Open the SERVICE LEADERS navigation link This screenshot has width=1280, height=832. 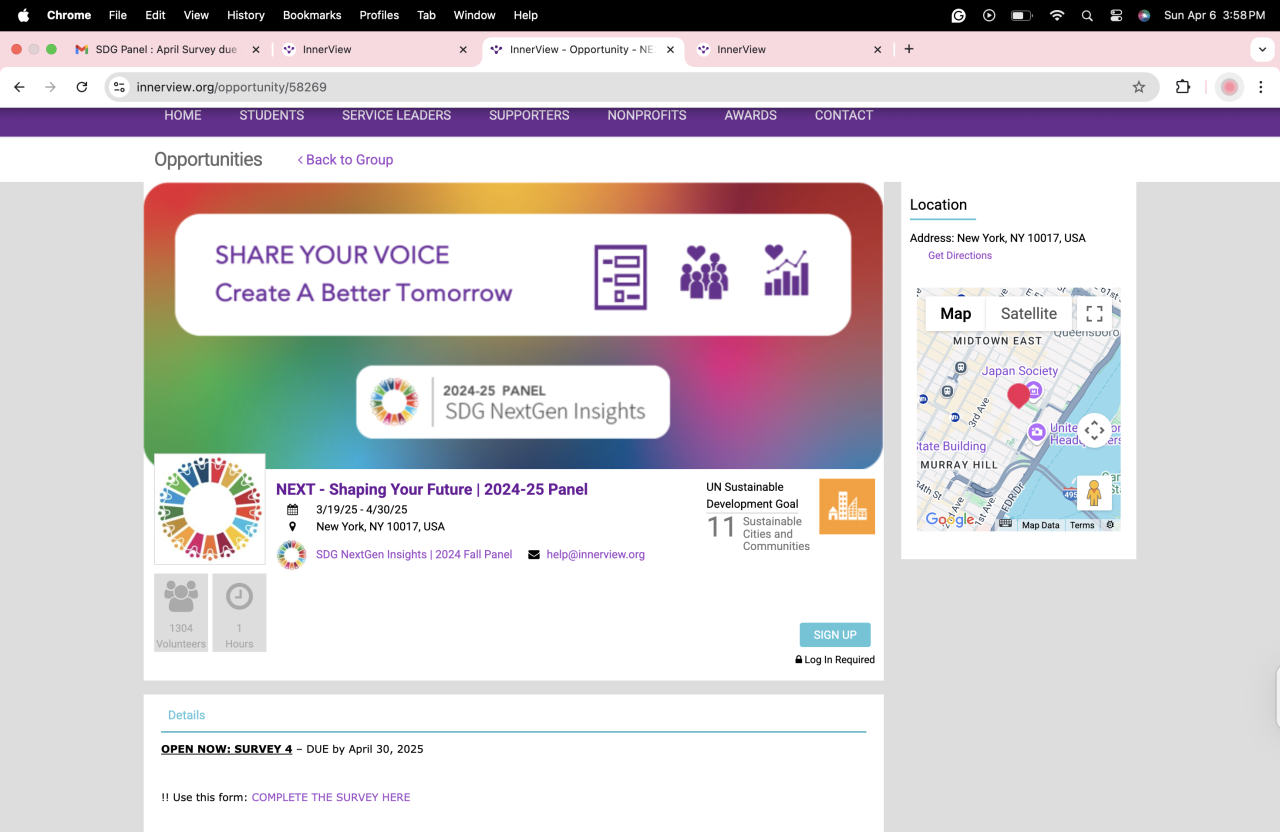pos(396,115)
